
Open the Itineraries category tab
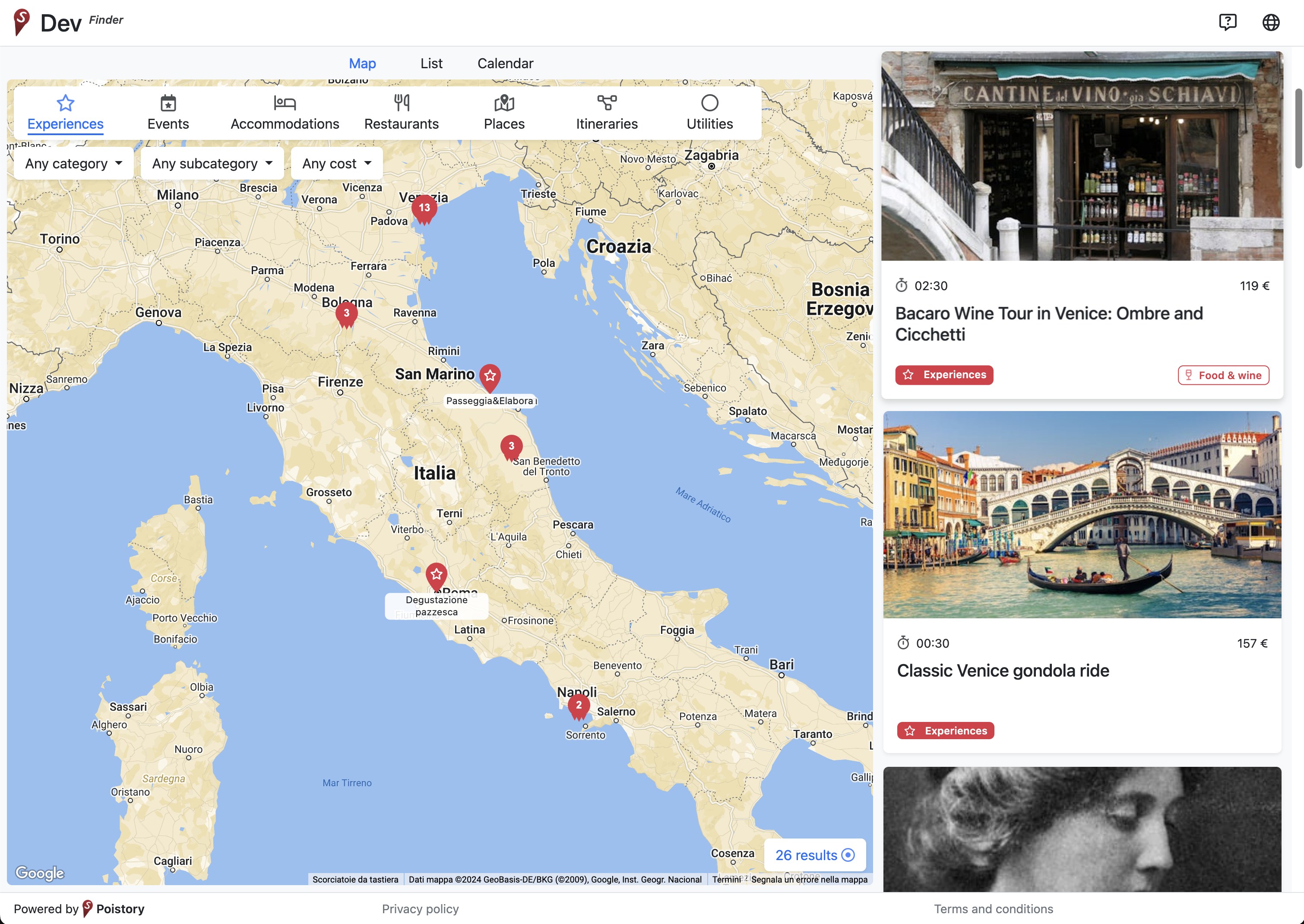coord(607,113)
